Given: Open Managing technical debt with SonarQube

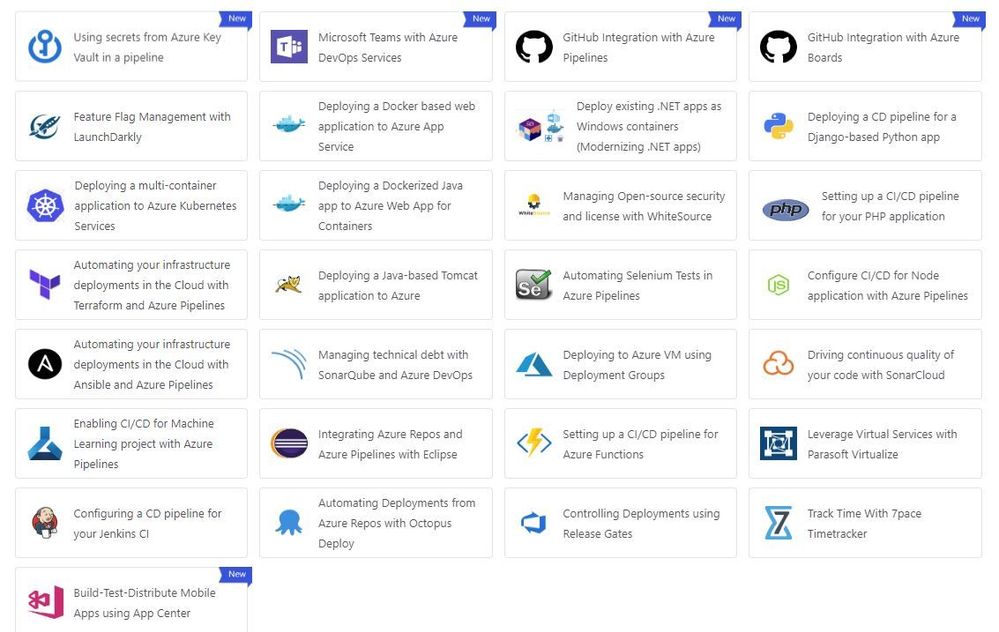Looking at the screenshot, I should pyautogui.click(x=376, y=364).
